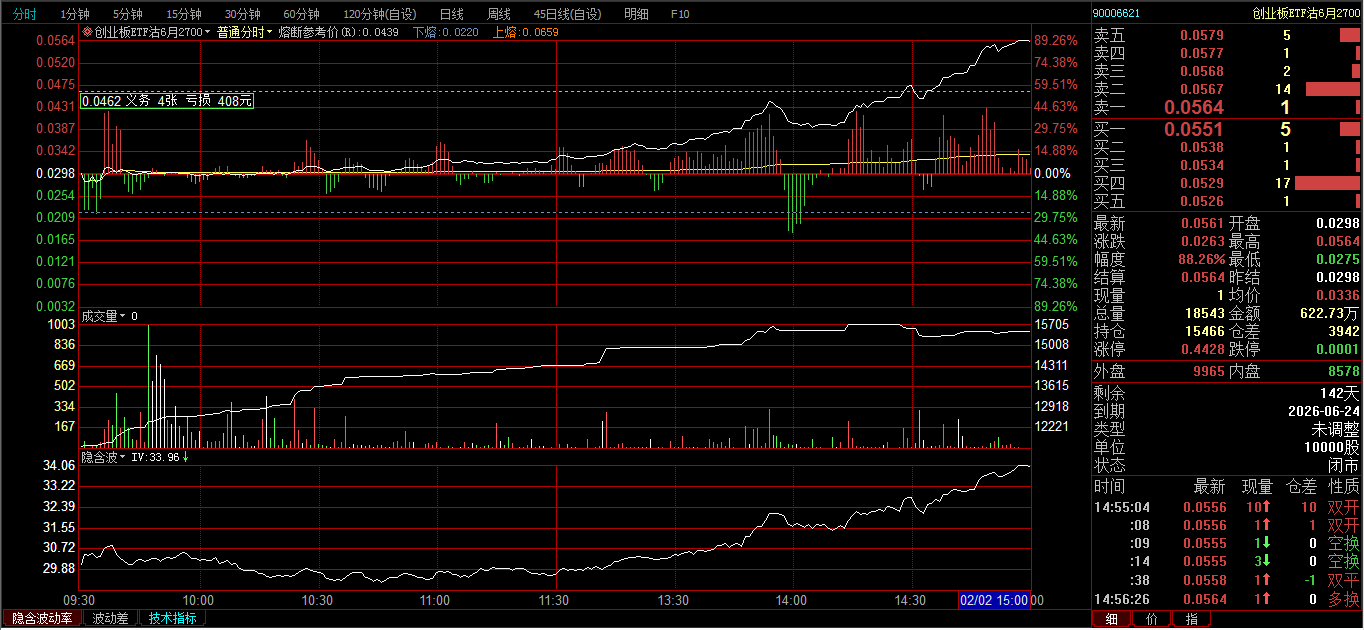Expand the 普通分时 chart type dropdown
Screen dimensions: 1364x630
coord(245,32)
